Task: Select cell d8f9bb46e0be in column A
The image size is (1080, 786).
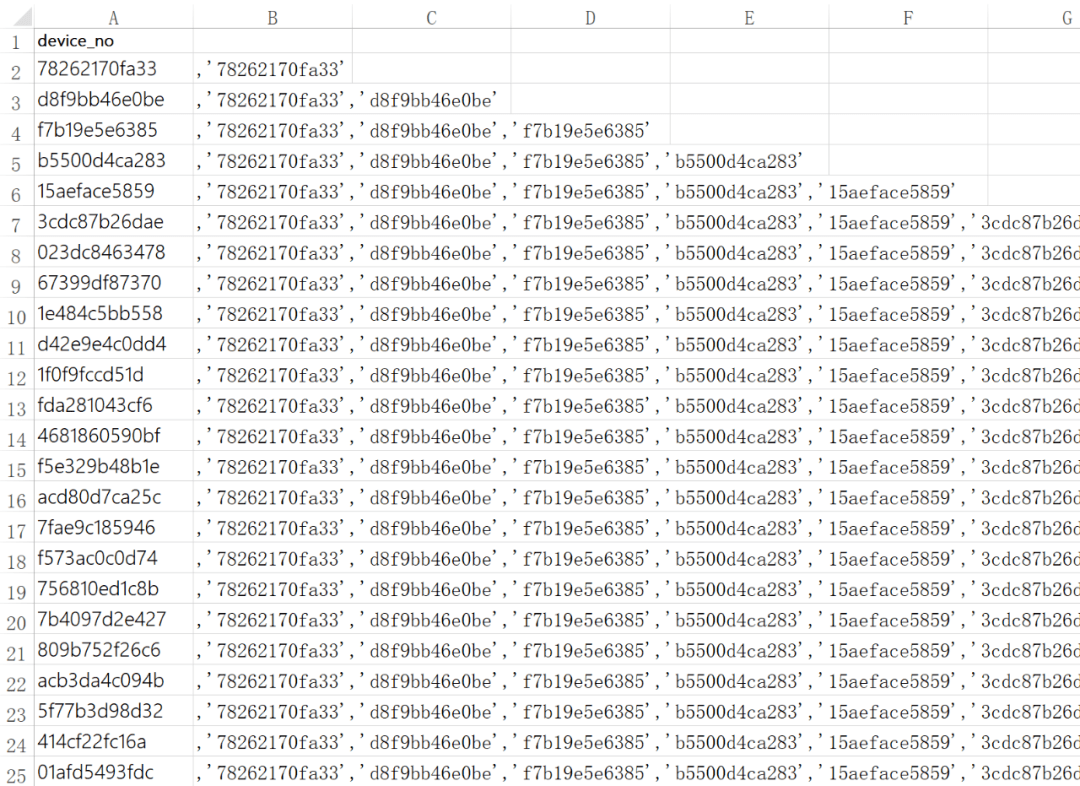Action: point(114,99)
